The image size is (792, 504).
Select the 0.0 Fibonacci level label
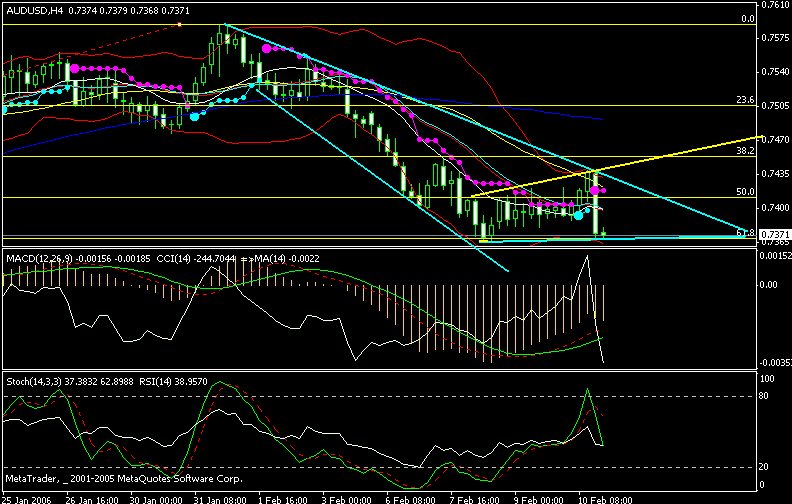748,19
